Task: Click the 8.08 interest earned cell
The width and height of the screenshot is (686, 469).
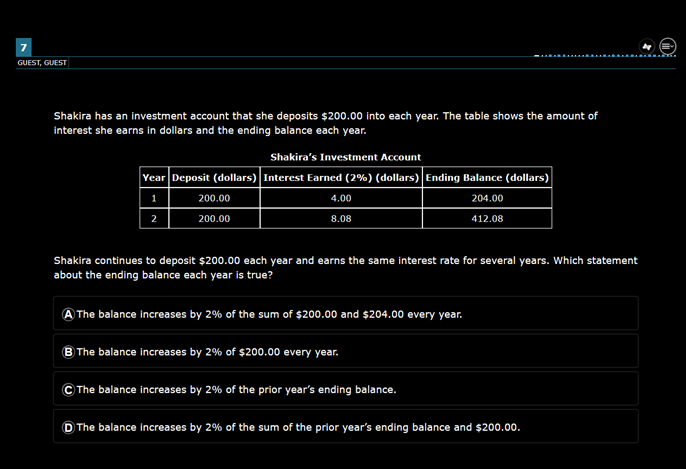Action: [x=341, y=218]
